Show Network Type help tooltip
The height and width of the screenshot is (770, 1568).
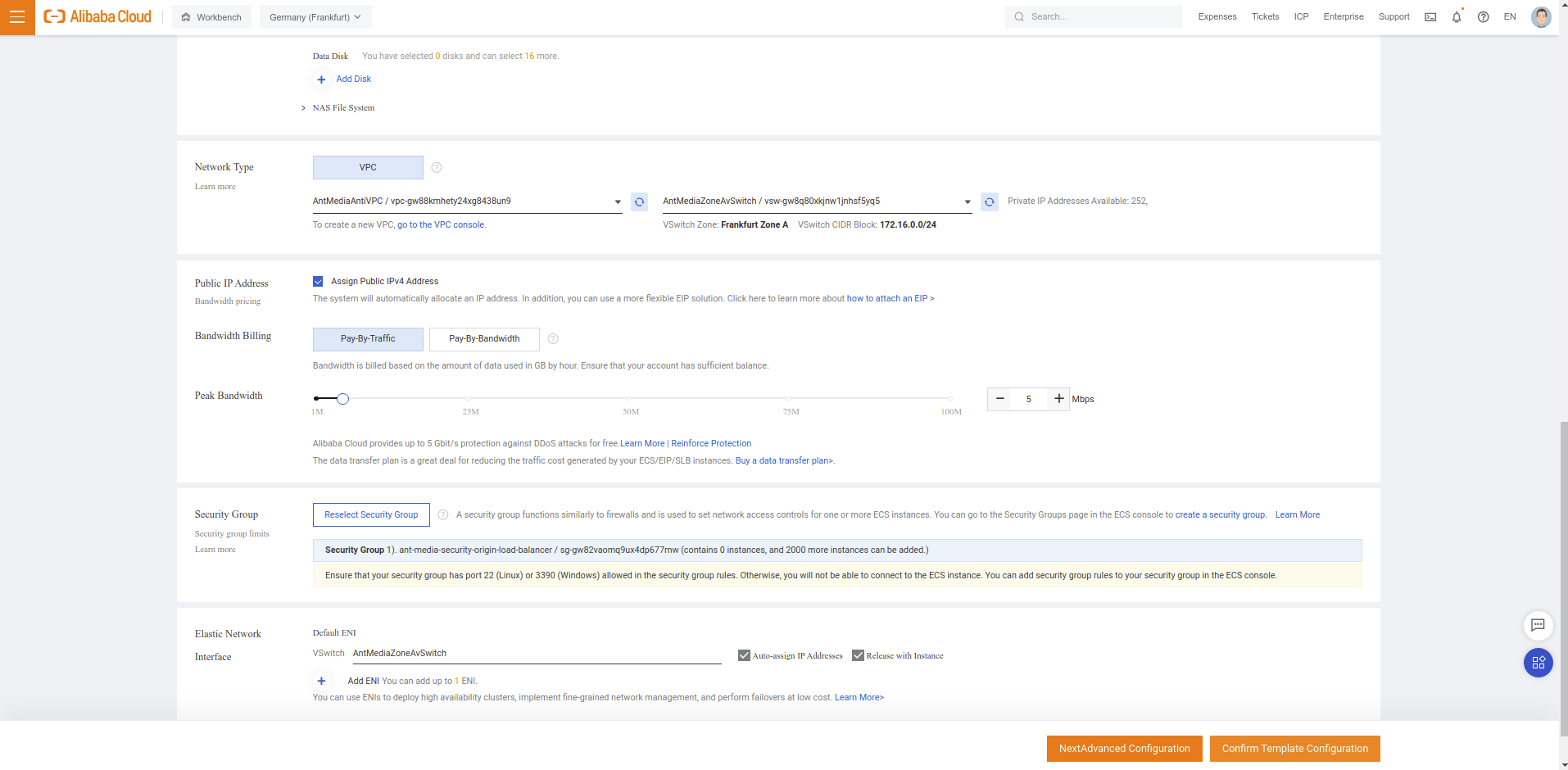(437, 168)
